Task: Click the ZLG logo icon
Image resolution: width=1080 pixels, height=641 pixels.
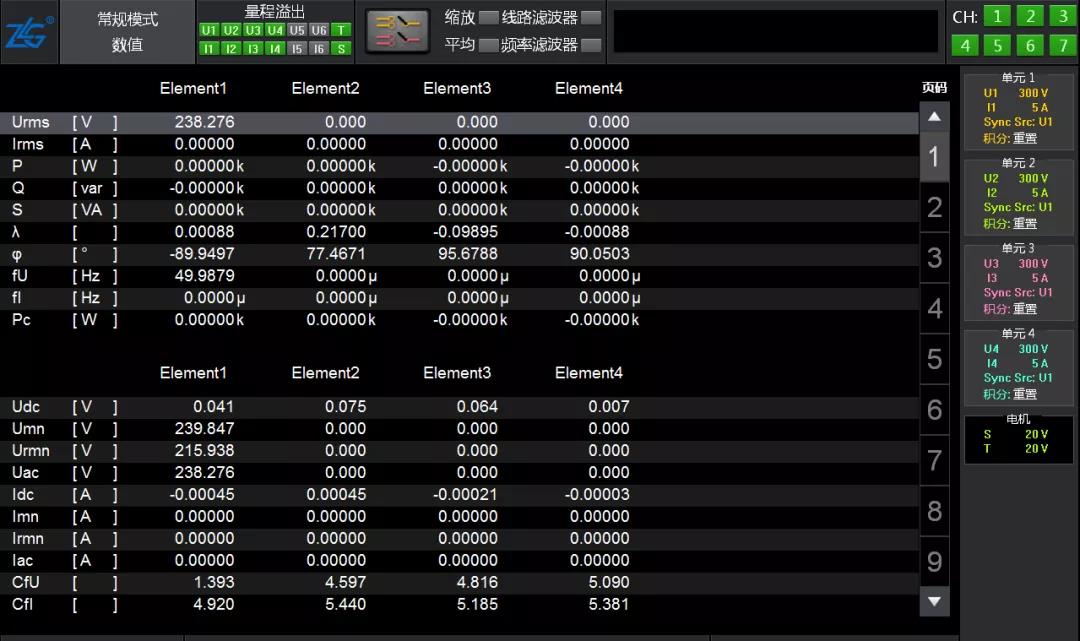Action: 29,32
